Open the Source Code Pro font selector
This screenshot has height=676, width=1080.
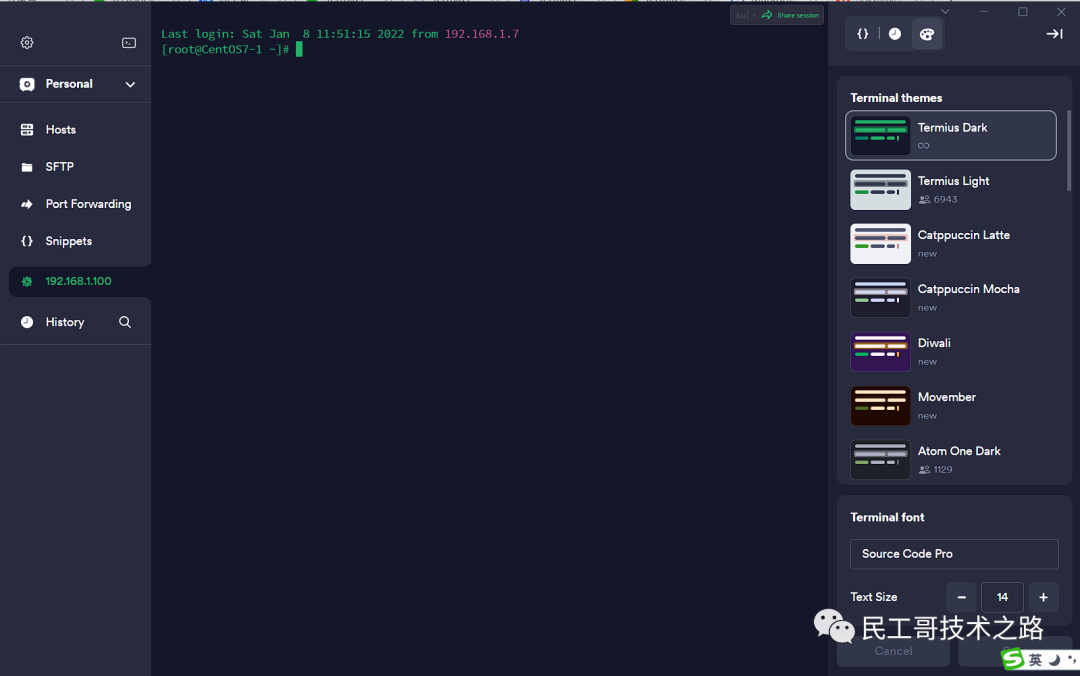click(x=953, y=554)
